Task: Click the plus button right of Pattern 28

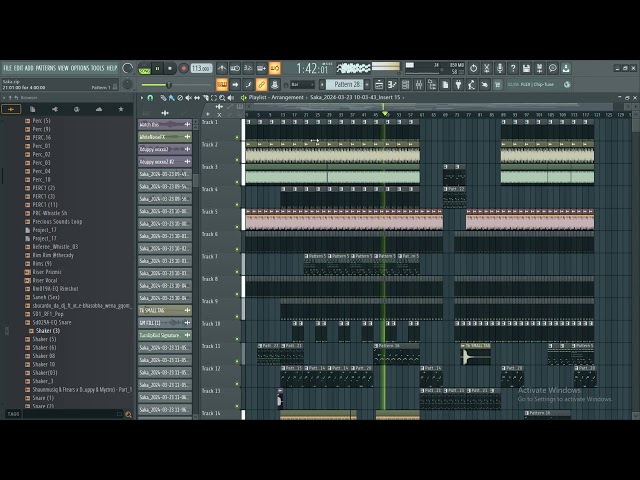Action: [367, 84]
